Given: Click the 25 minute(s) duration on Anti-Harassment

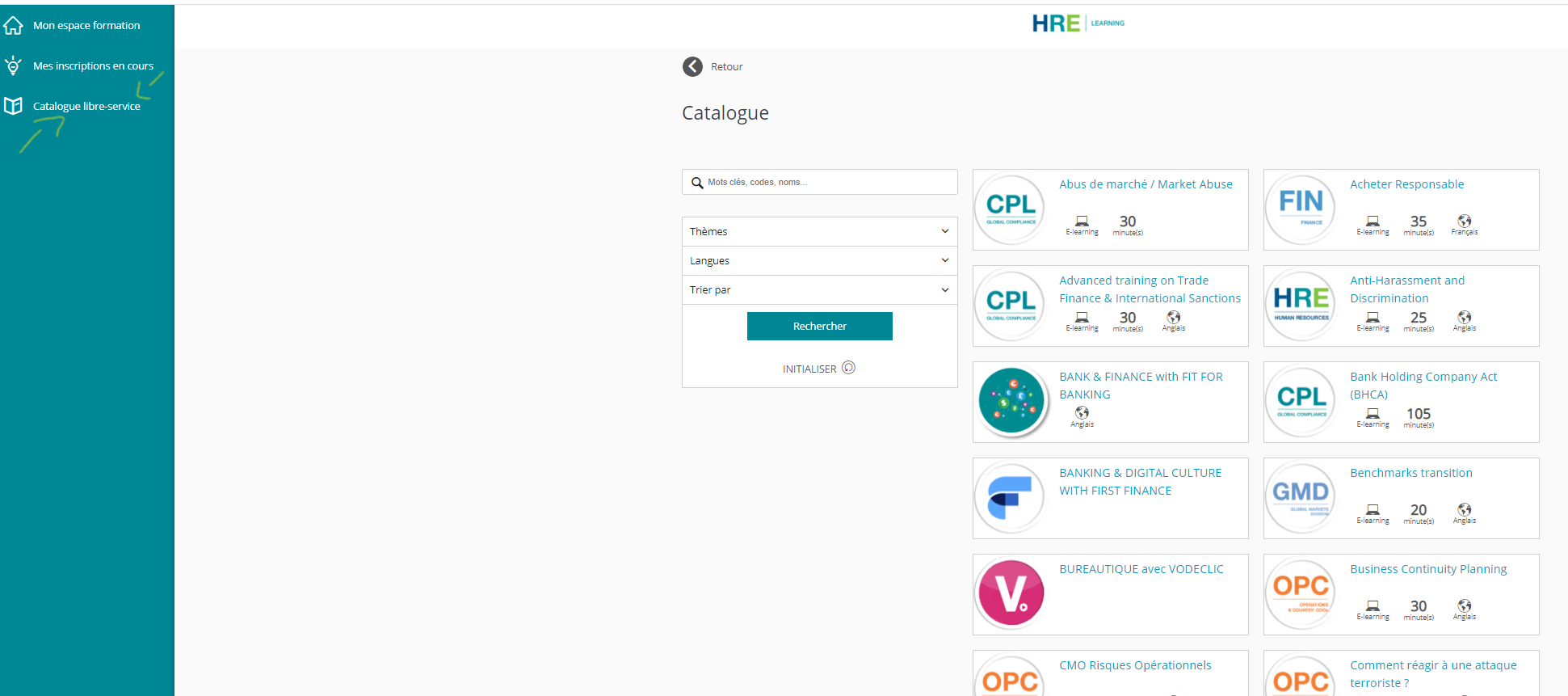Looking at the screenshot, I should (1419, 321).
